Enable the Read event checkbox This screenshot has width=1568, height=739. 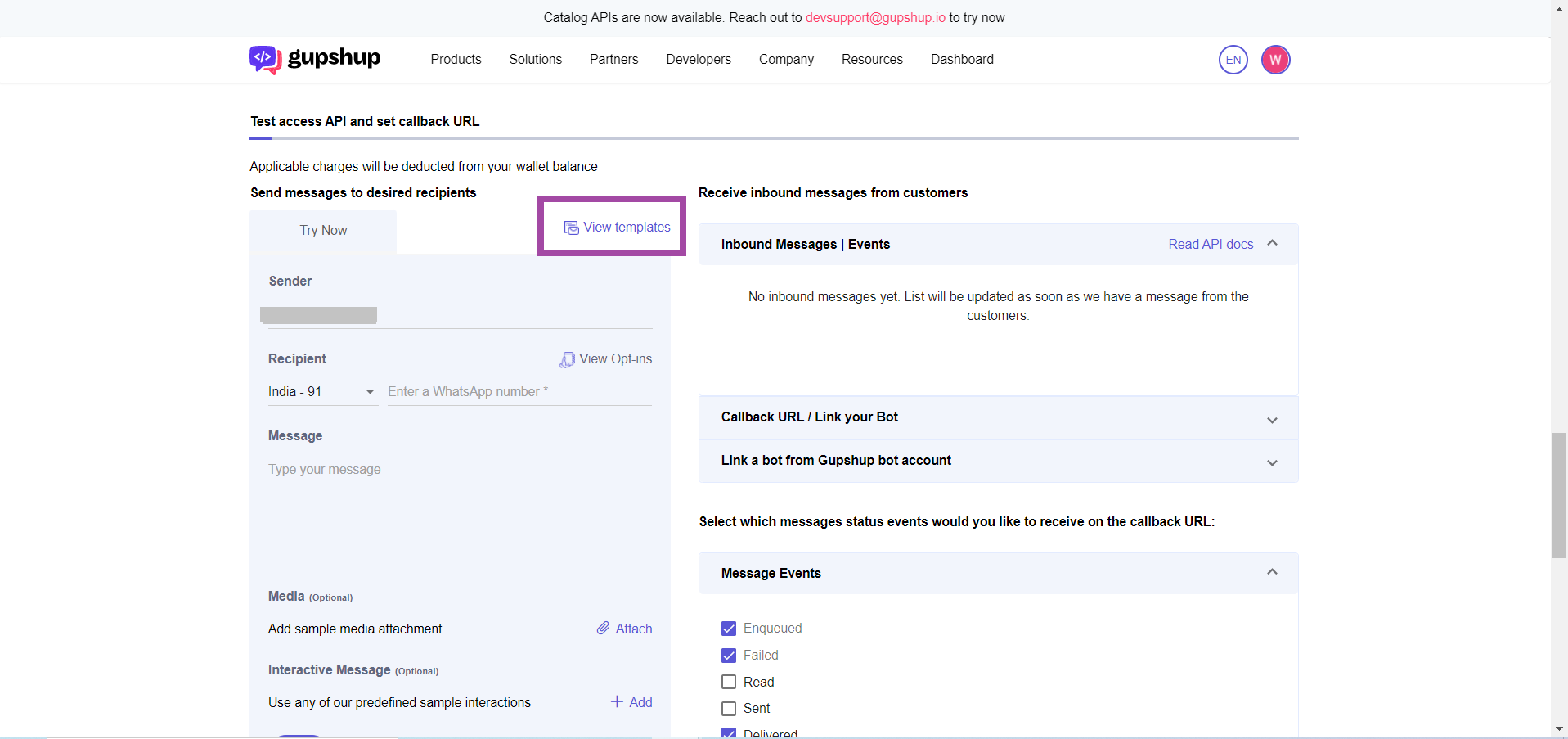tap(729, 682)
